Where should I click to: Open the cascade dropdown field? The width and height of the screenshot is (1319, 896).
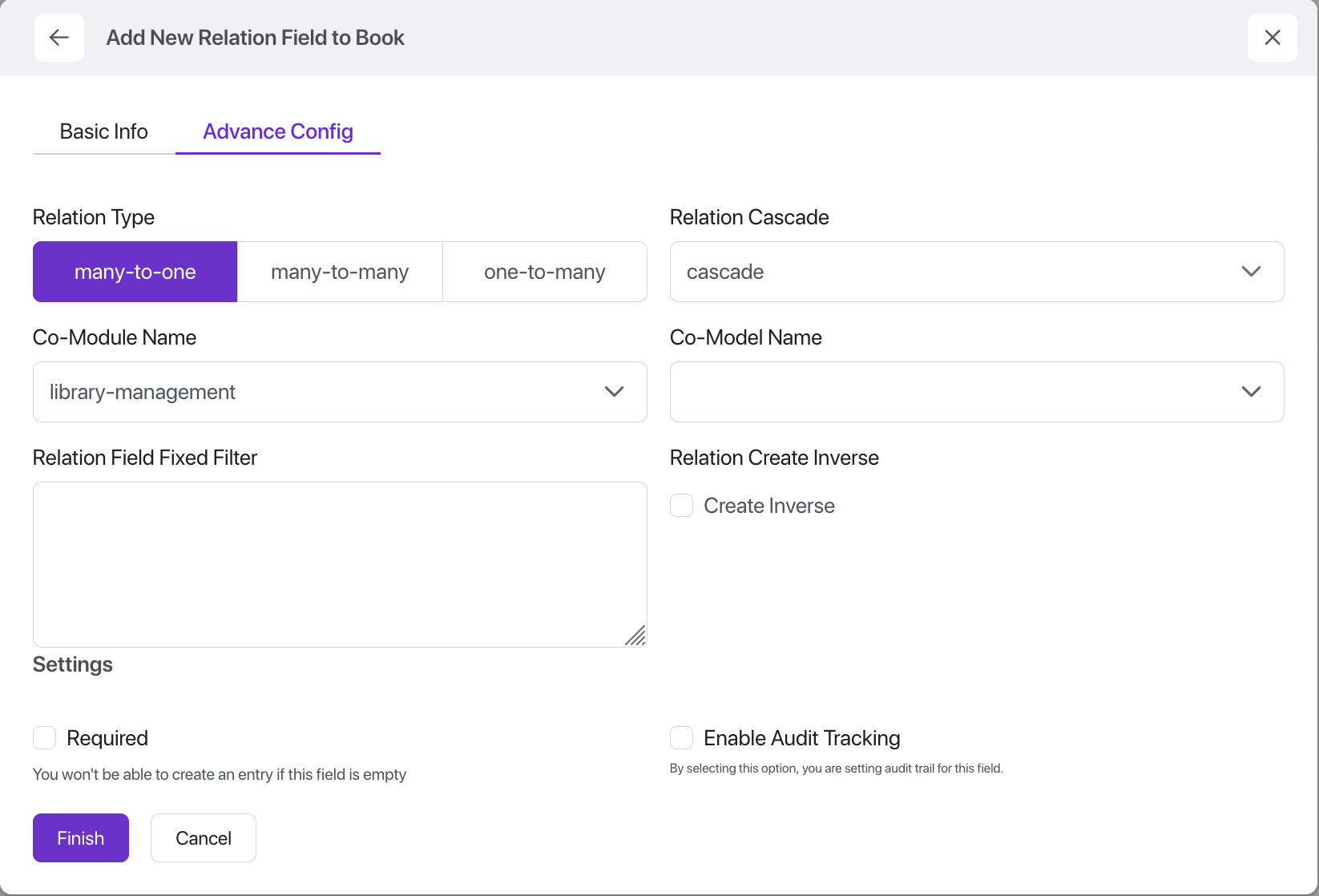946,272
